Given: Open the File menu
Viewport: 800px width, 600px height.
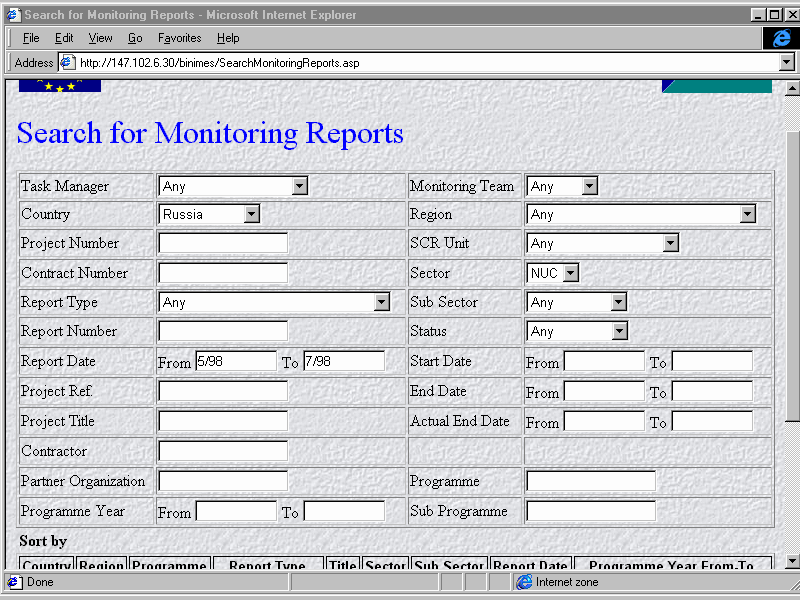Looking at the screenshot, I should tap(31, 38).
